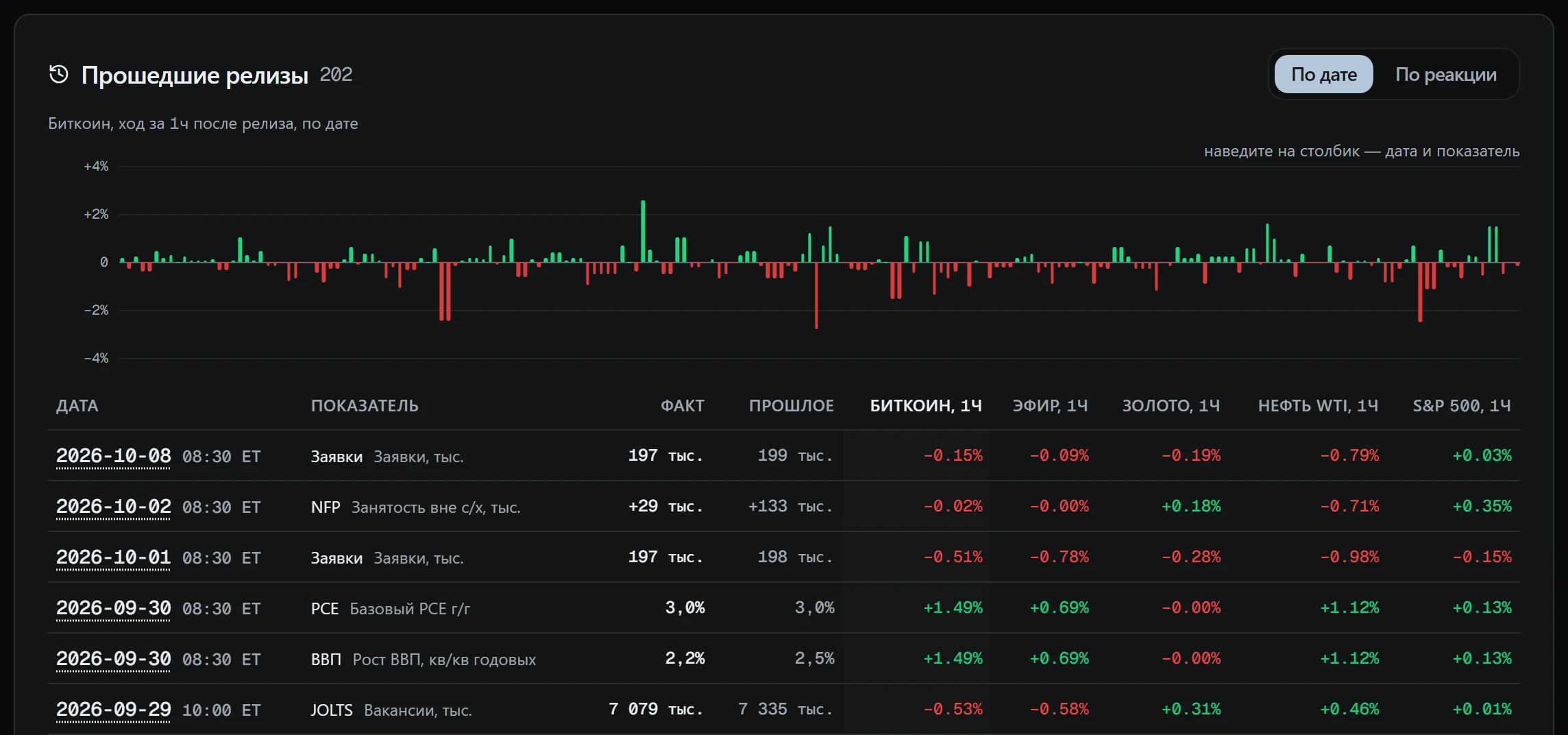1568x735 pixels.
Task: Click the deepest red bar in the chart
Action: pyautogui.click(x=816, y=296)
